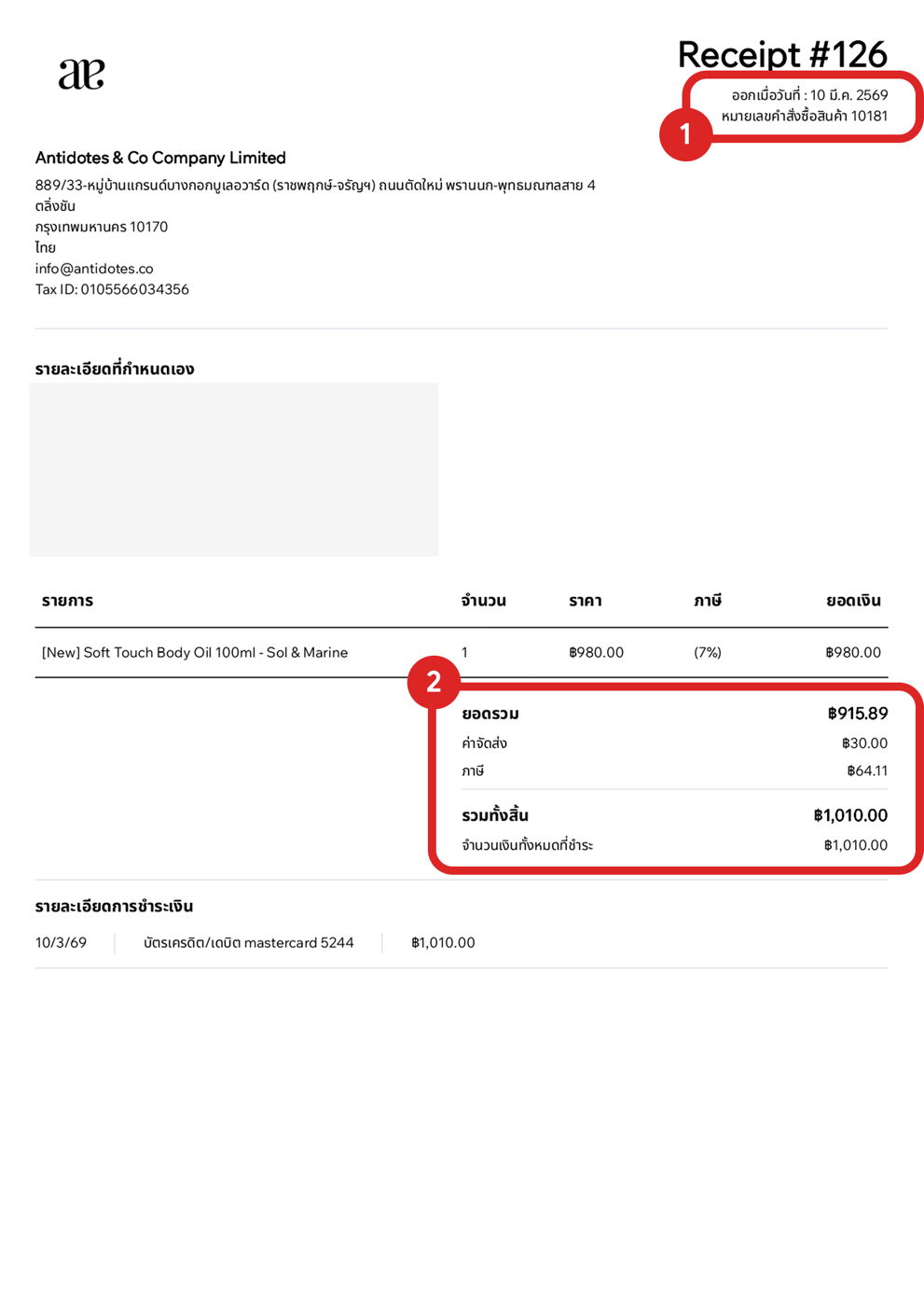The height and width of the screenshot is (1306, 924).
Task: Click ฿1,010.00 in payment details row
Action: pos(443,943)
